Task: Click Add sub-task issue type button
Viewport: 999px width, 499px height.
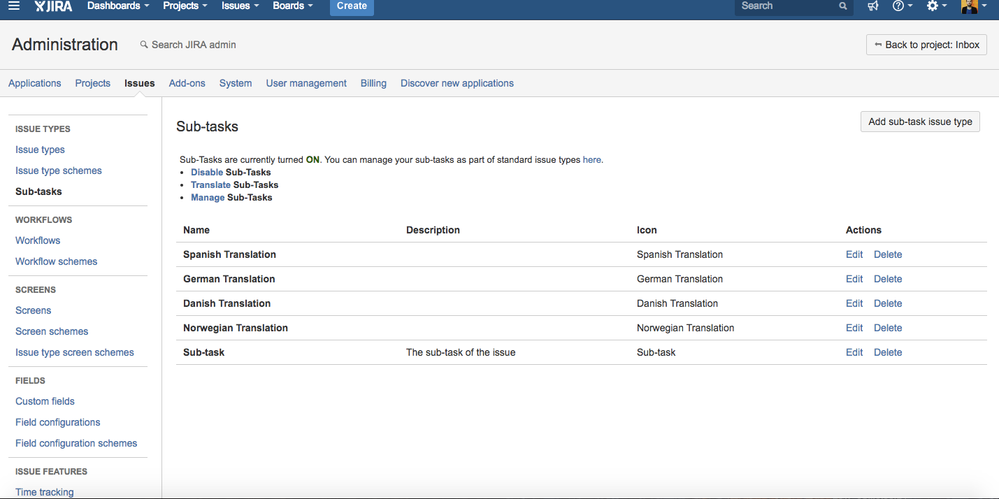Action: [920, 122]
